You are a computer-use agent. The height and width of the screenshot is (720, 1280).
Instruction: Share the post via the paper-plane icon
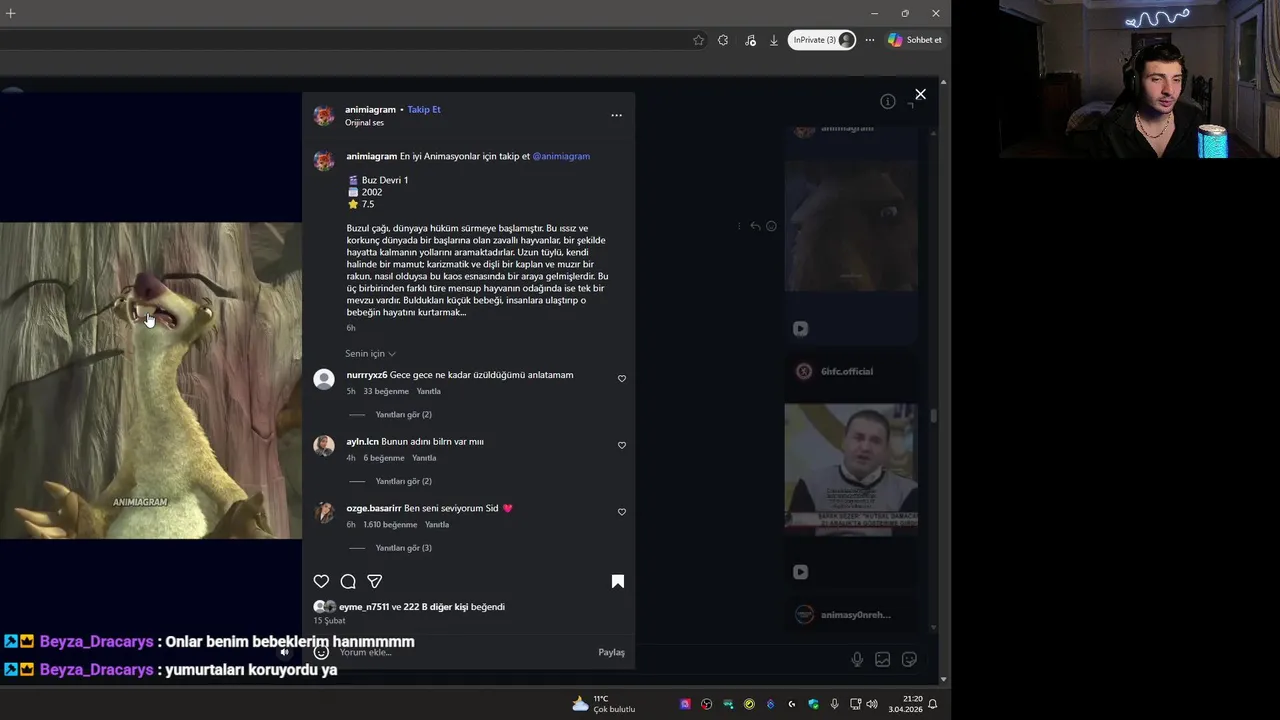375,581
